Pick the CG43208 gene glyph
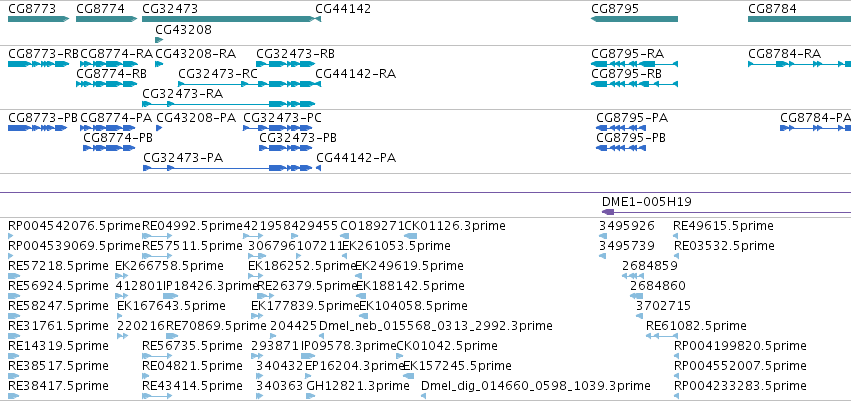Screen dimensions: 851x401 [x=159, y=40]
